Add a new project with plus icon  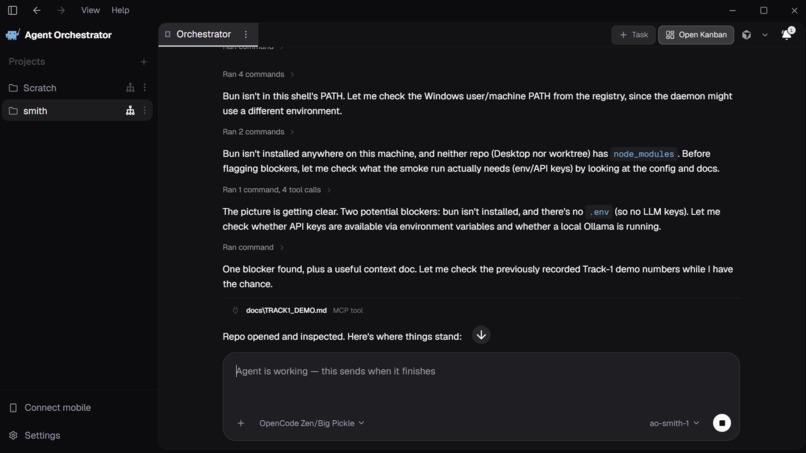[x=144, y=62]
